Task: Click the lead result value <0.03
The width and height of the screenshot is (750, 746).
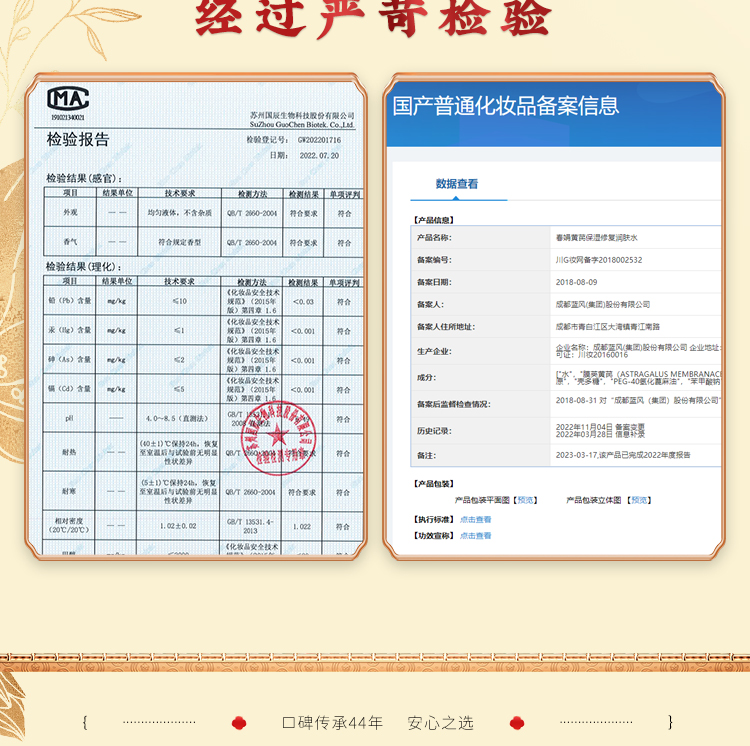Action: (303, 302)
